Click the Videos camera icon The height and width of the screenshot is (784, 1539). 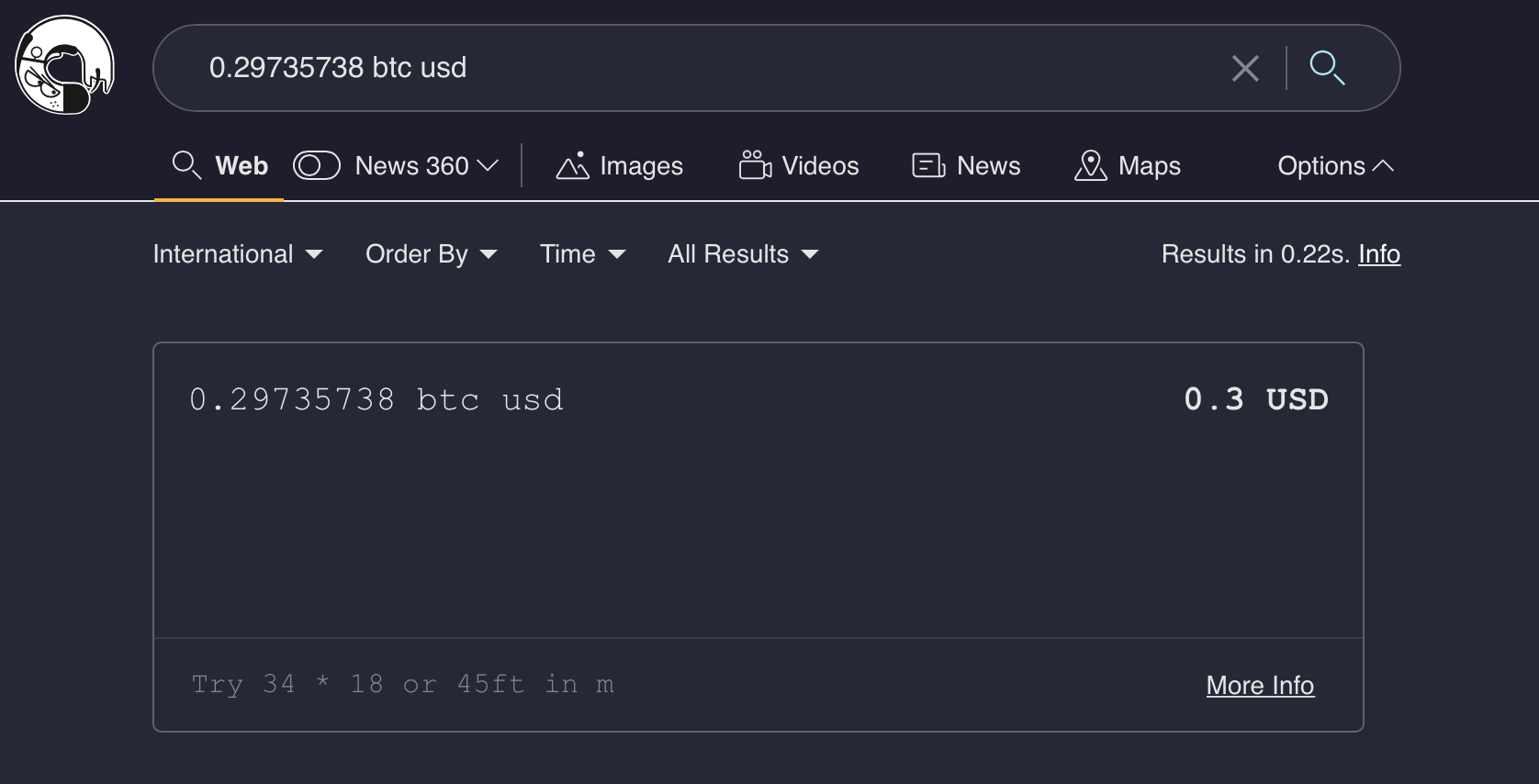(x=755, y=165)
